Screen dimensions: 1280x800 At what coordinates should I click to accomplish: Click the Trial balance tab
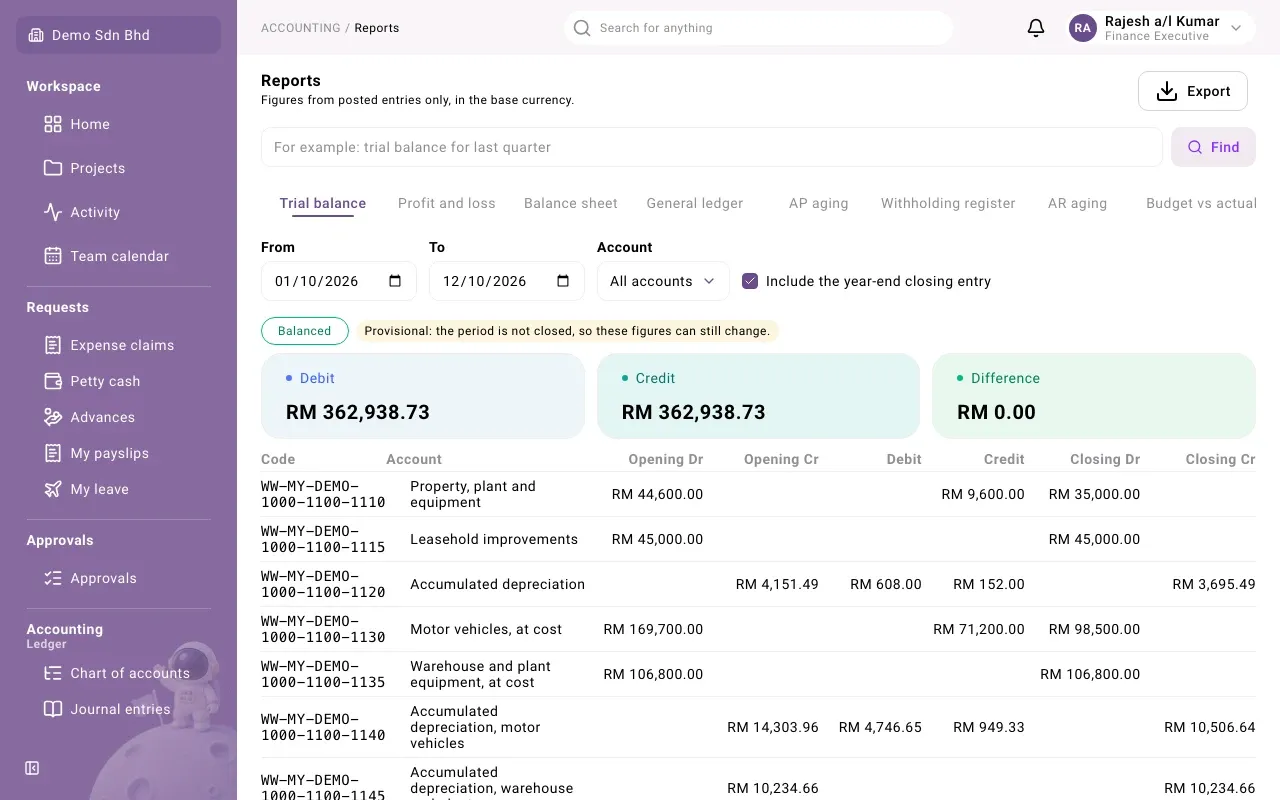point(323,203)
